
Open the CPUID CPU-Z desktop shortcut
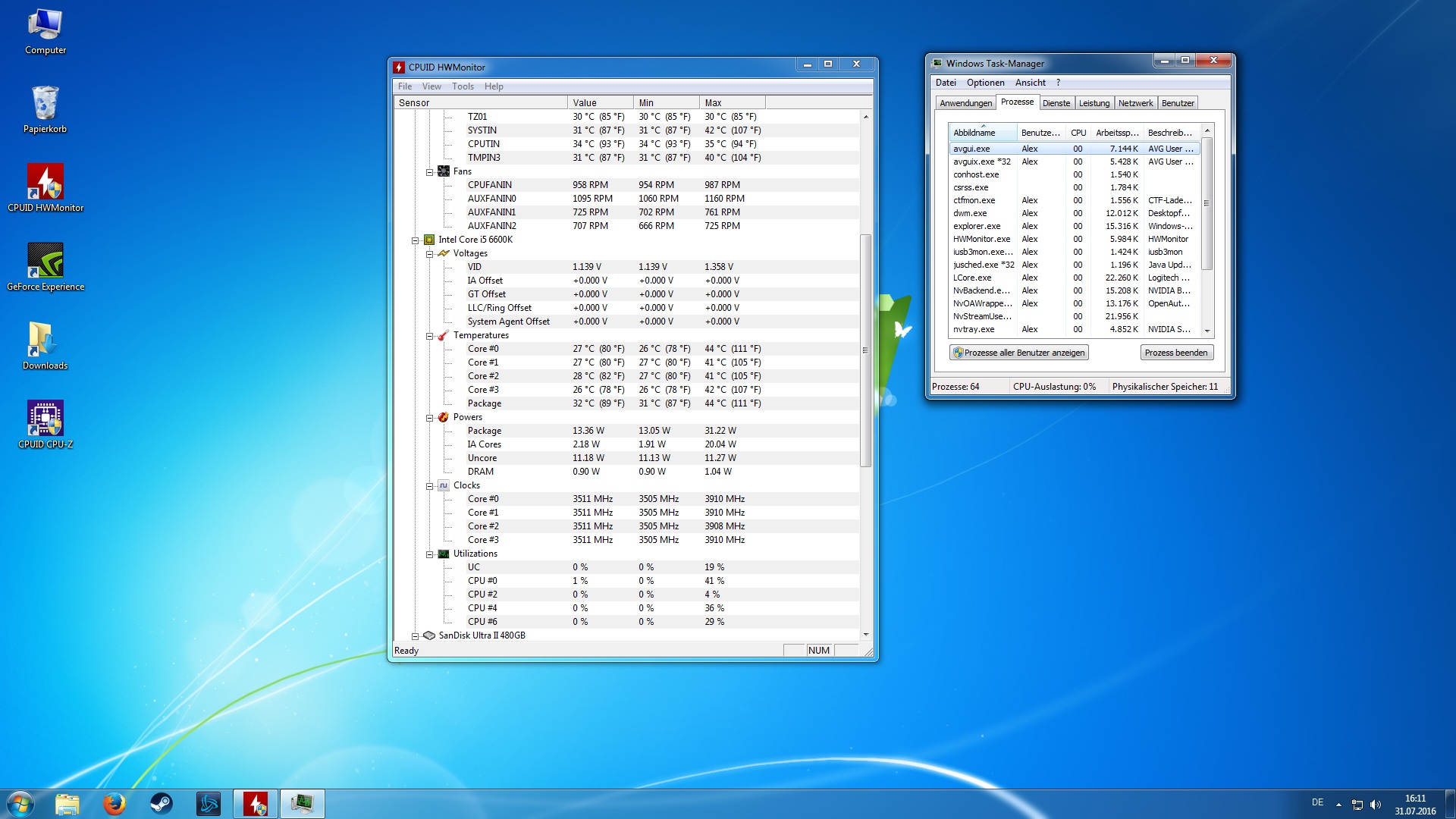45,418
